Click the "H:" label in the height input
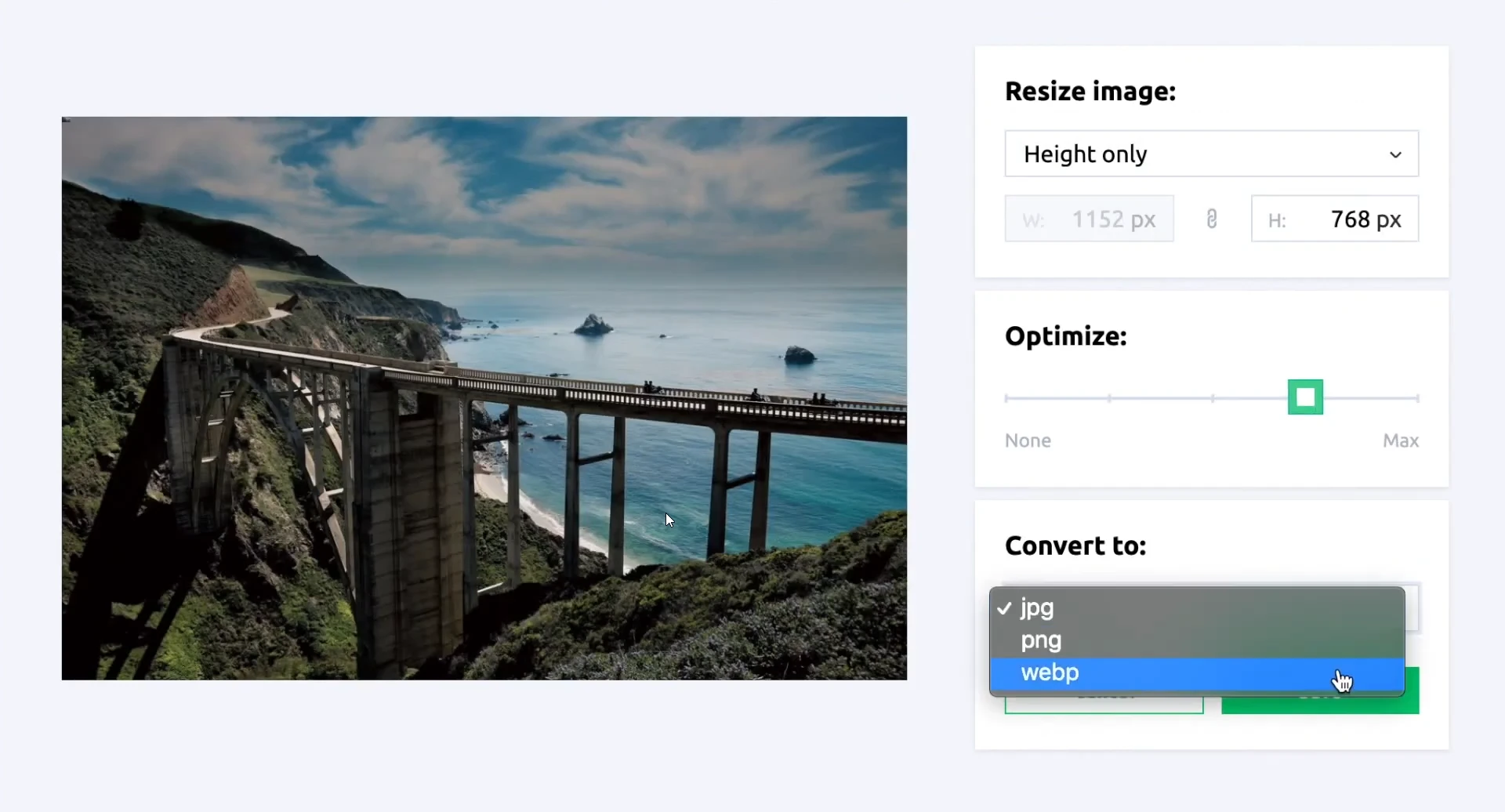The height and width of the screenshot is (812, 1505). pos(1278,219)
